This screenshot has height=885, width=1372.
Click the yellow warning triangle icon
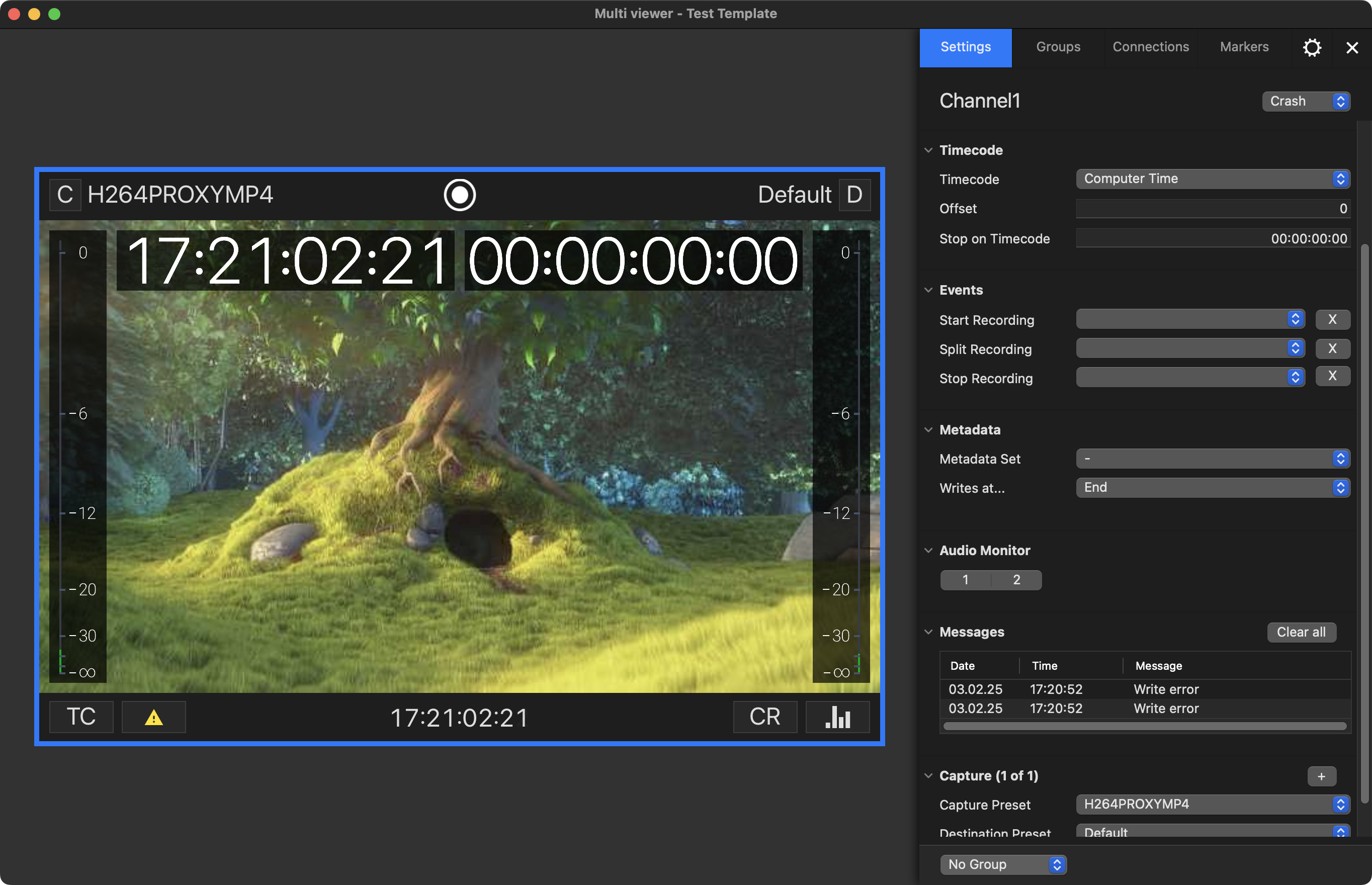tap(153, 717)
